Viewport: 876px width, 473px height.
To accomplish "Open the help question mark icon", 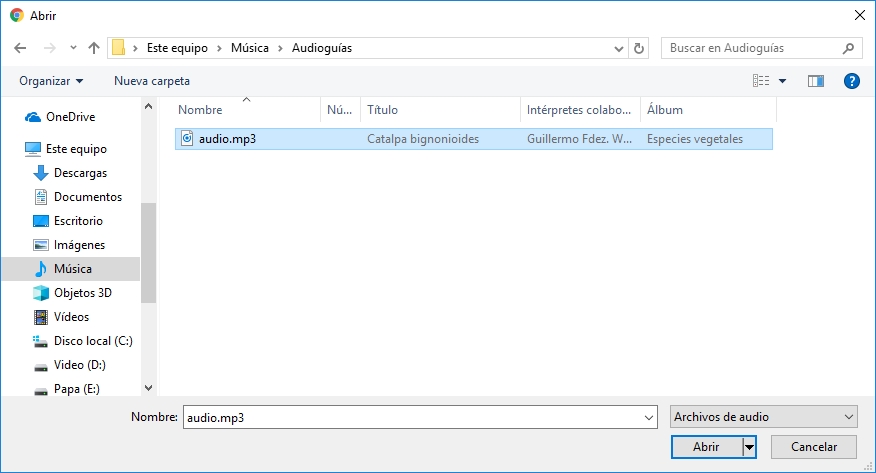I will click(851, 81).
